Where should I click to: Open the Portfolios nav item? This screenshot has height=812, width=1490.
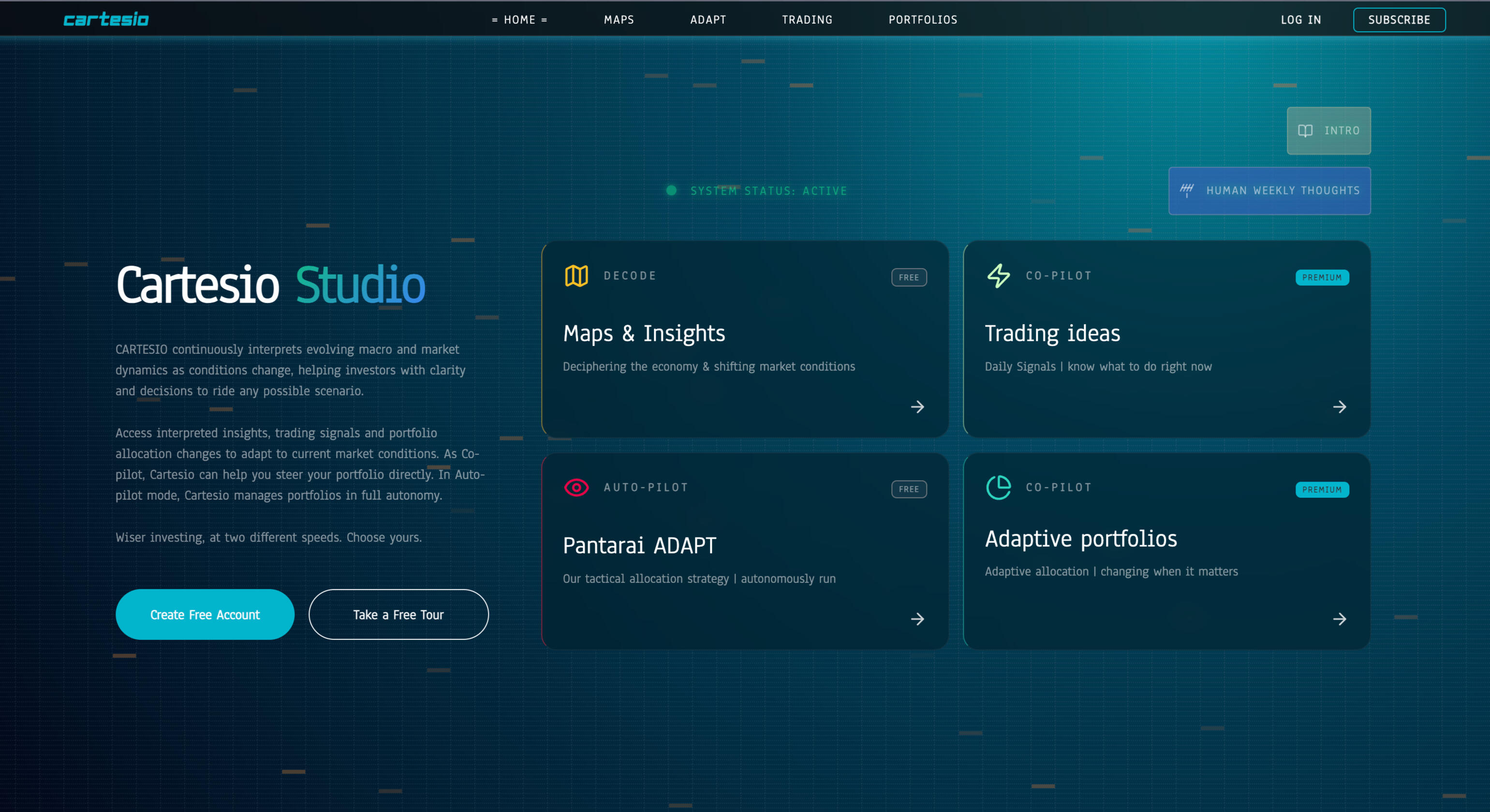pyautogui.click(x=923, y=20)
